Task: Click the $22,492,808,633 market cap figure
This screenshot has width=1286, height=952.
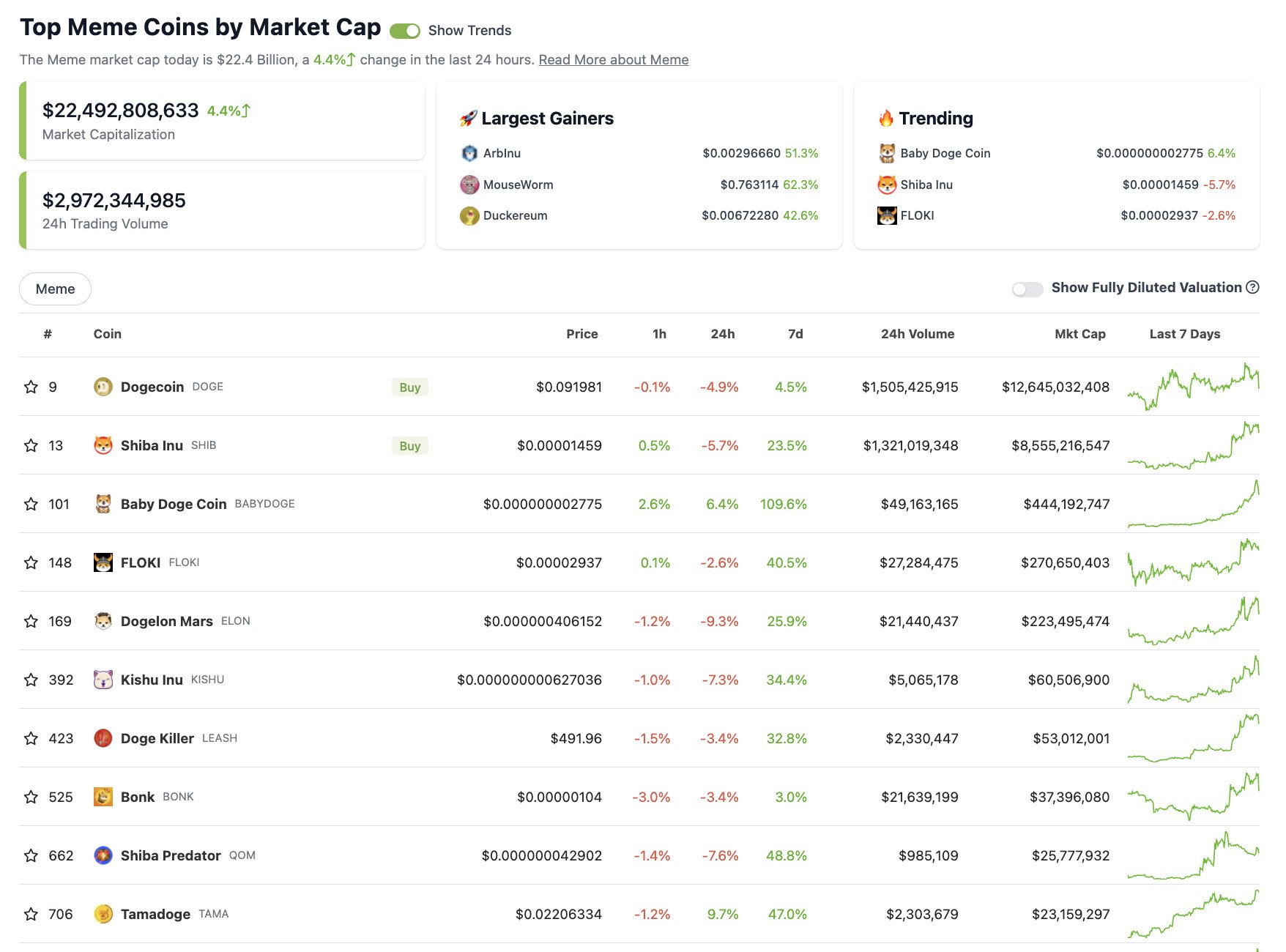Action: pos(120,110)
